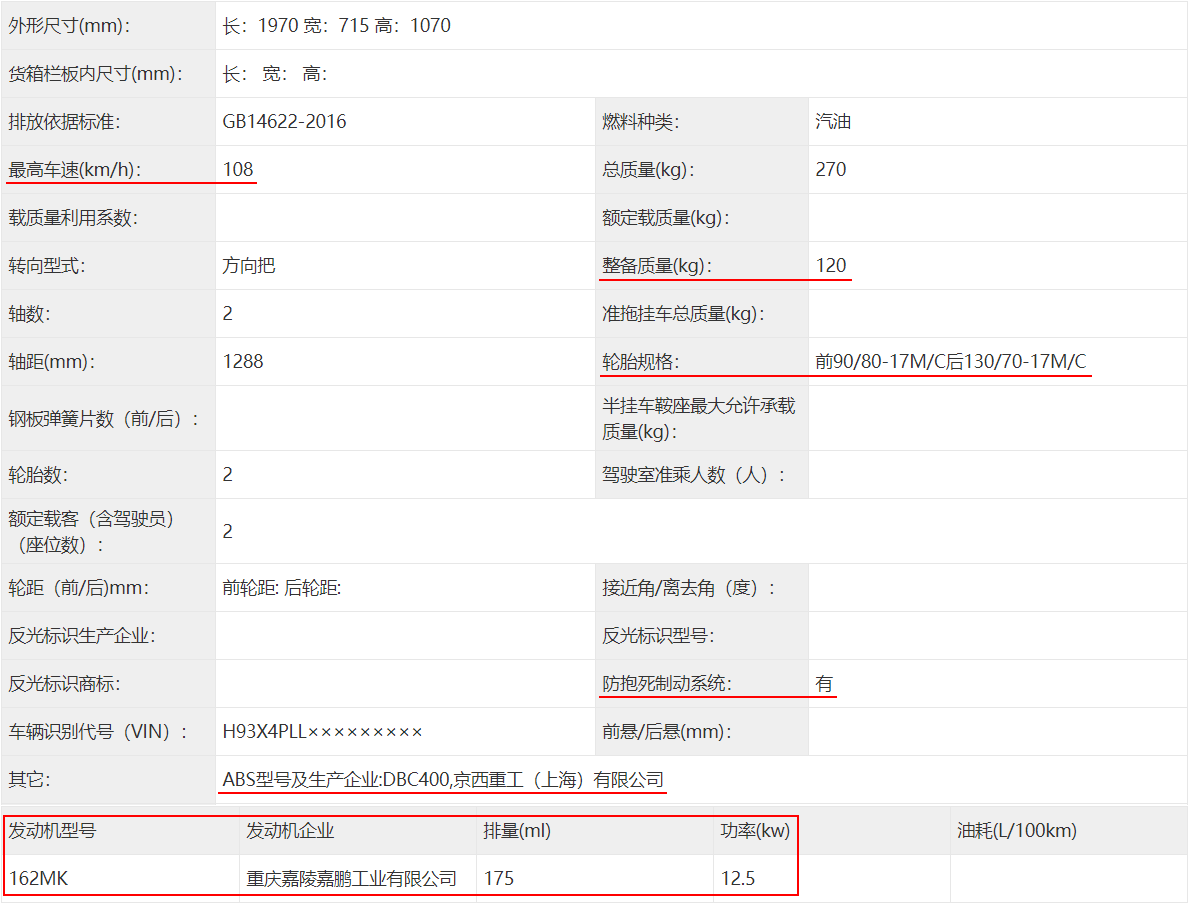This screenshot has height=904, width=1189.
Task: Select the wheelbase value 1288
Action: [243, 361]
